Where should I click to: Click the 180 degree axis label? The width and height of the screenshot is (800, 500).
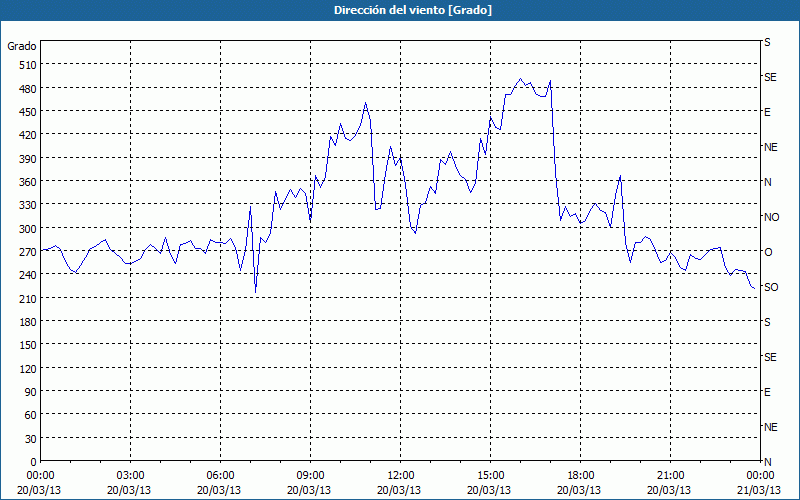pyautogui.click(x=29, y=322)
